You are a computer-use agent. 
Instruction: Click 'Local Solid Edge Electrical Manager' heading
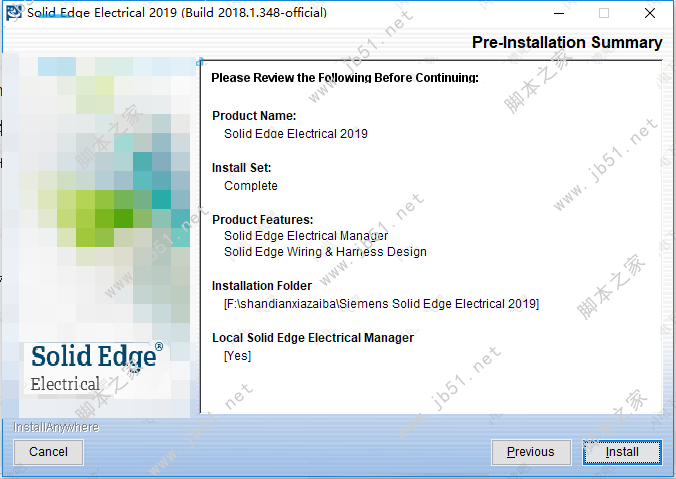313,338
